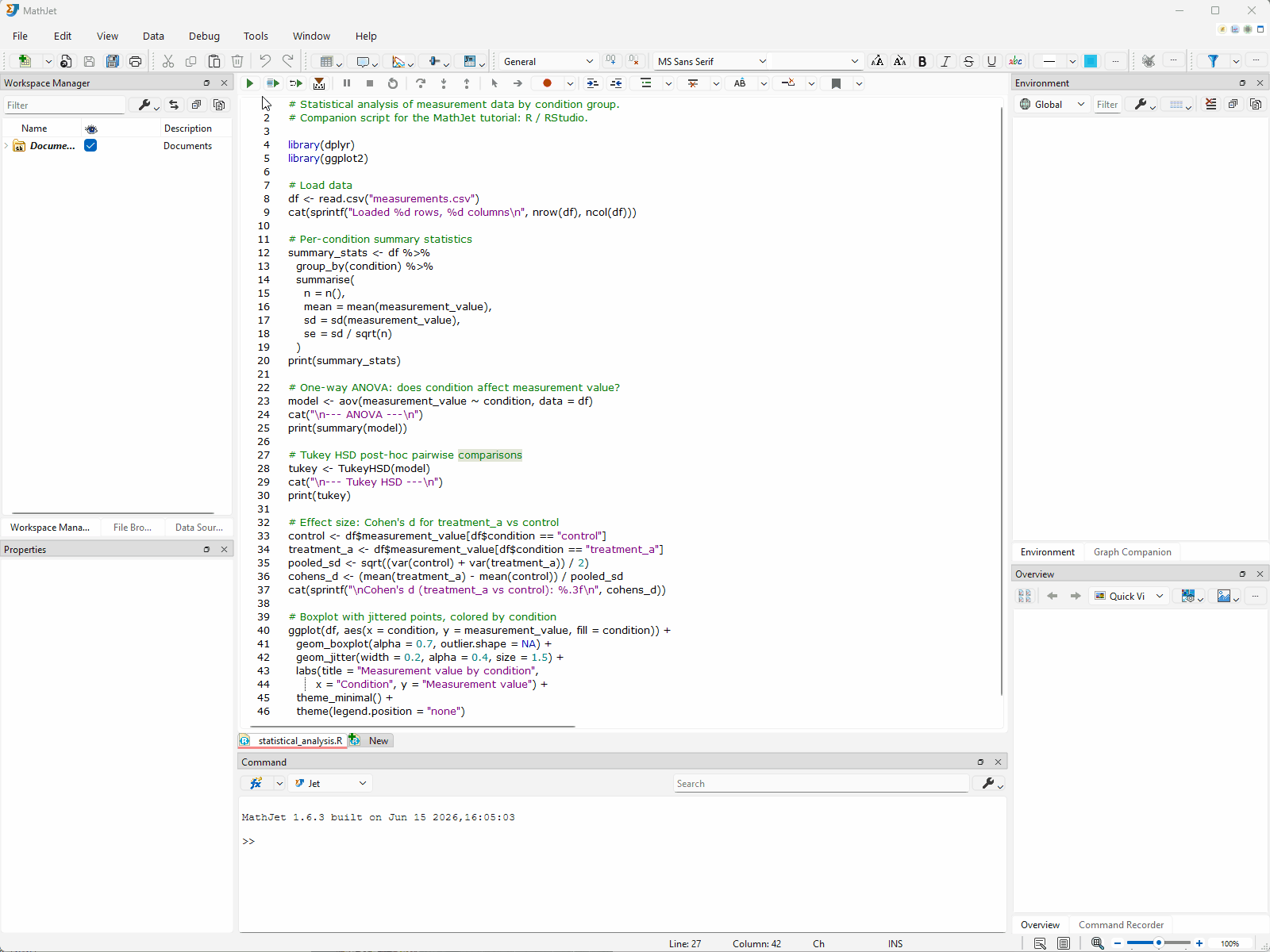Click the Description column header
This screenshot has width=1270, height=952.
[188, 129]
